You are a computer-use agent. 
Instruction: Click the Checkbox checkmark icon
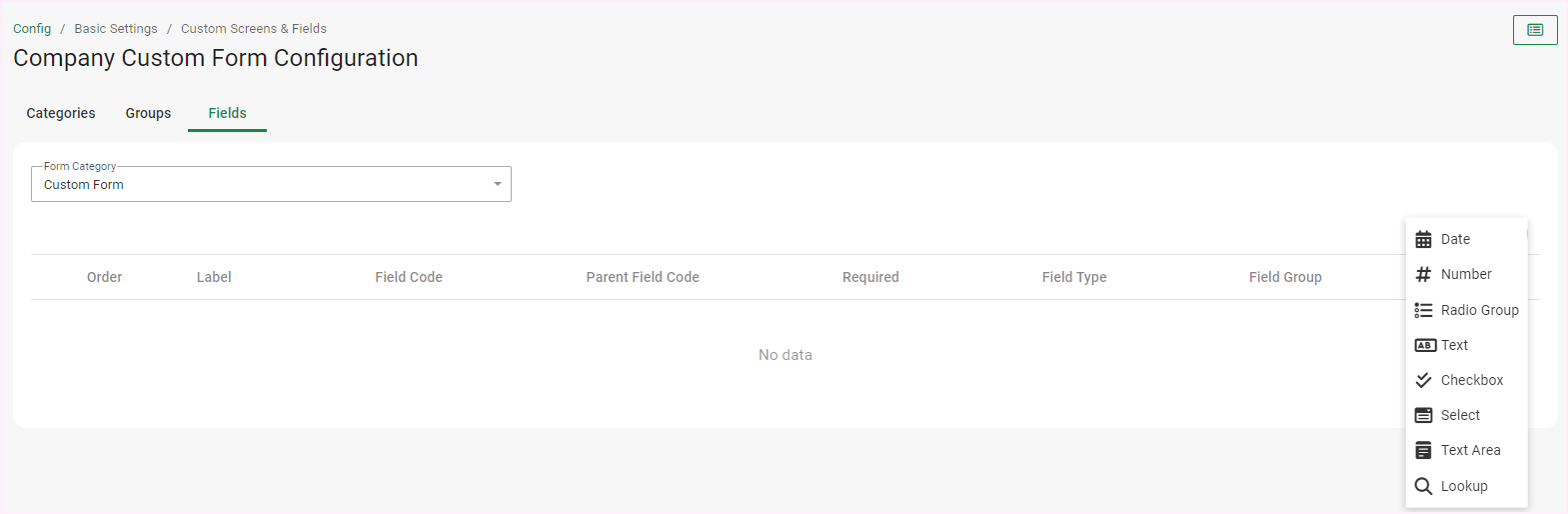(x=1423, y=380)
